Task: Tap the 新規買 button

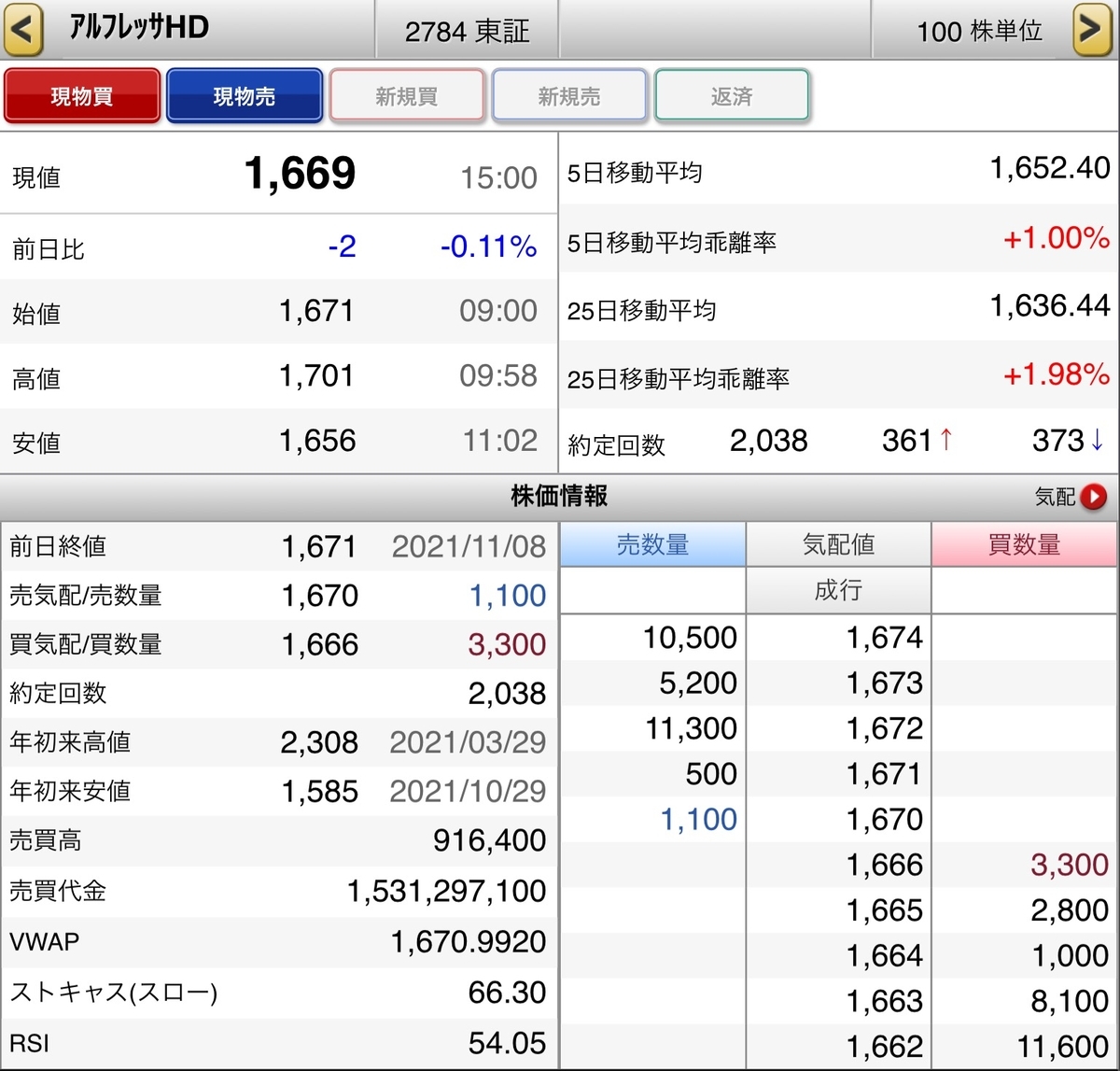Action: (407, 96)
